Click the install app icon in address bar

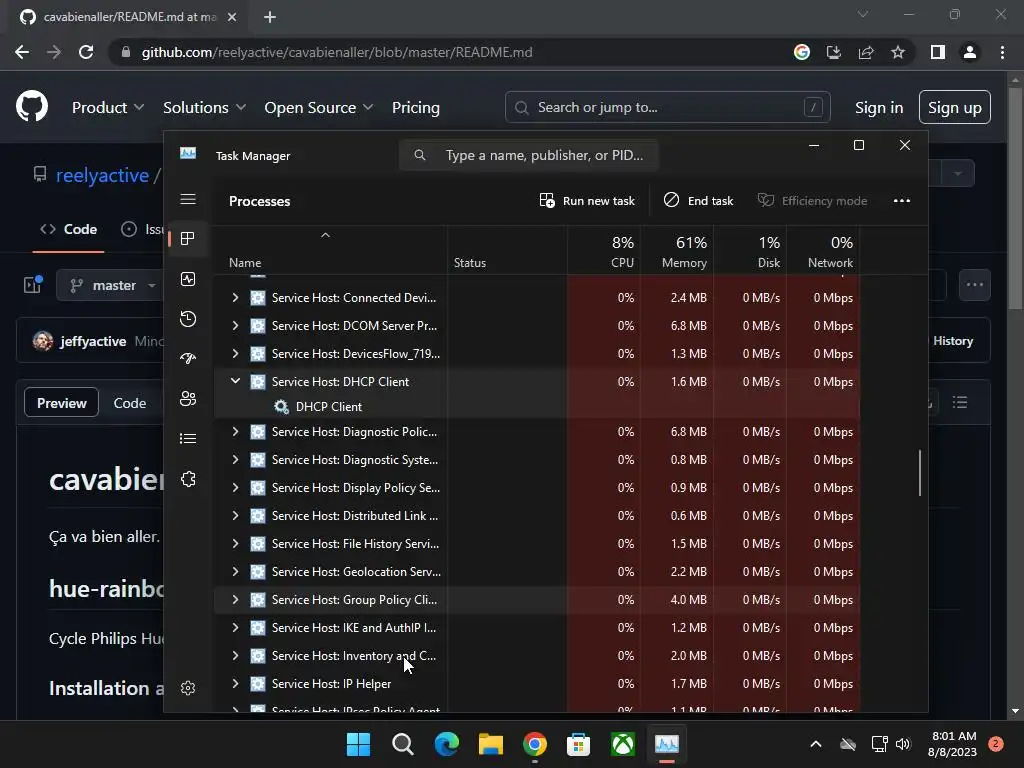(x=834, y=52)
